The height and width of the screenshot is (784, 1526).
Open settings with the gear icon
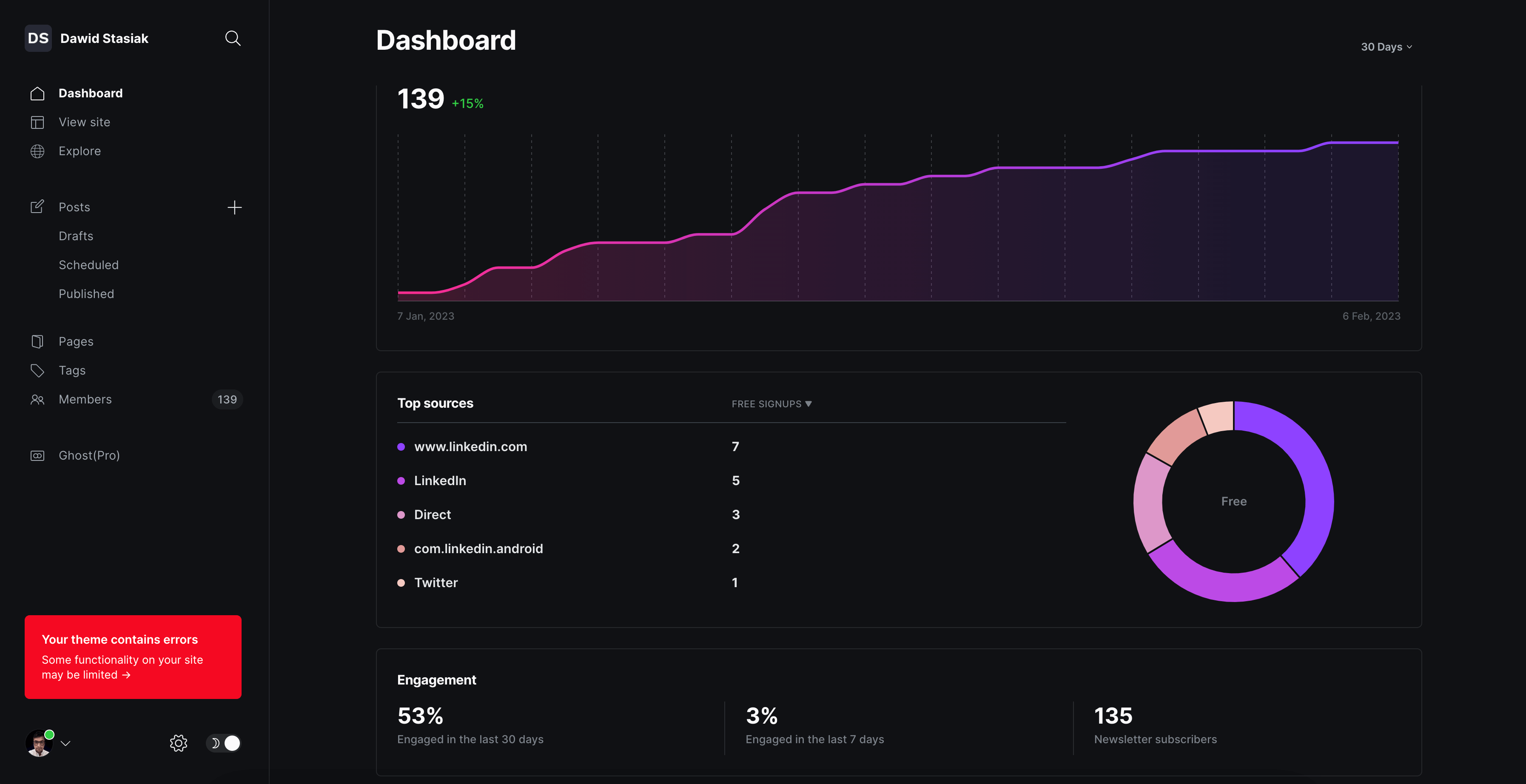pyautogui.click(x=178, y=743)
